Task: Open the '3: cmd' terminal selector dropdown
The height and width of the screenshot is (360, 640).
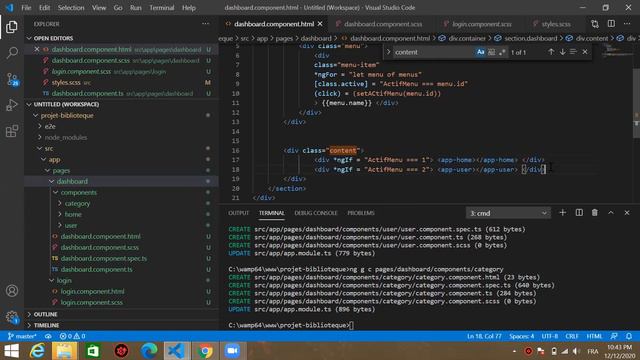Action: 508,213
